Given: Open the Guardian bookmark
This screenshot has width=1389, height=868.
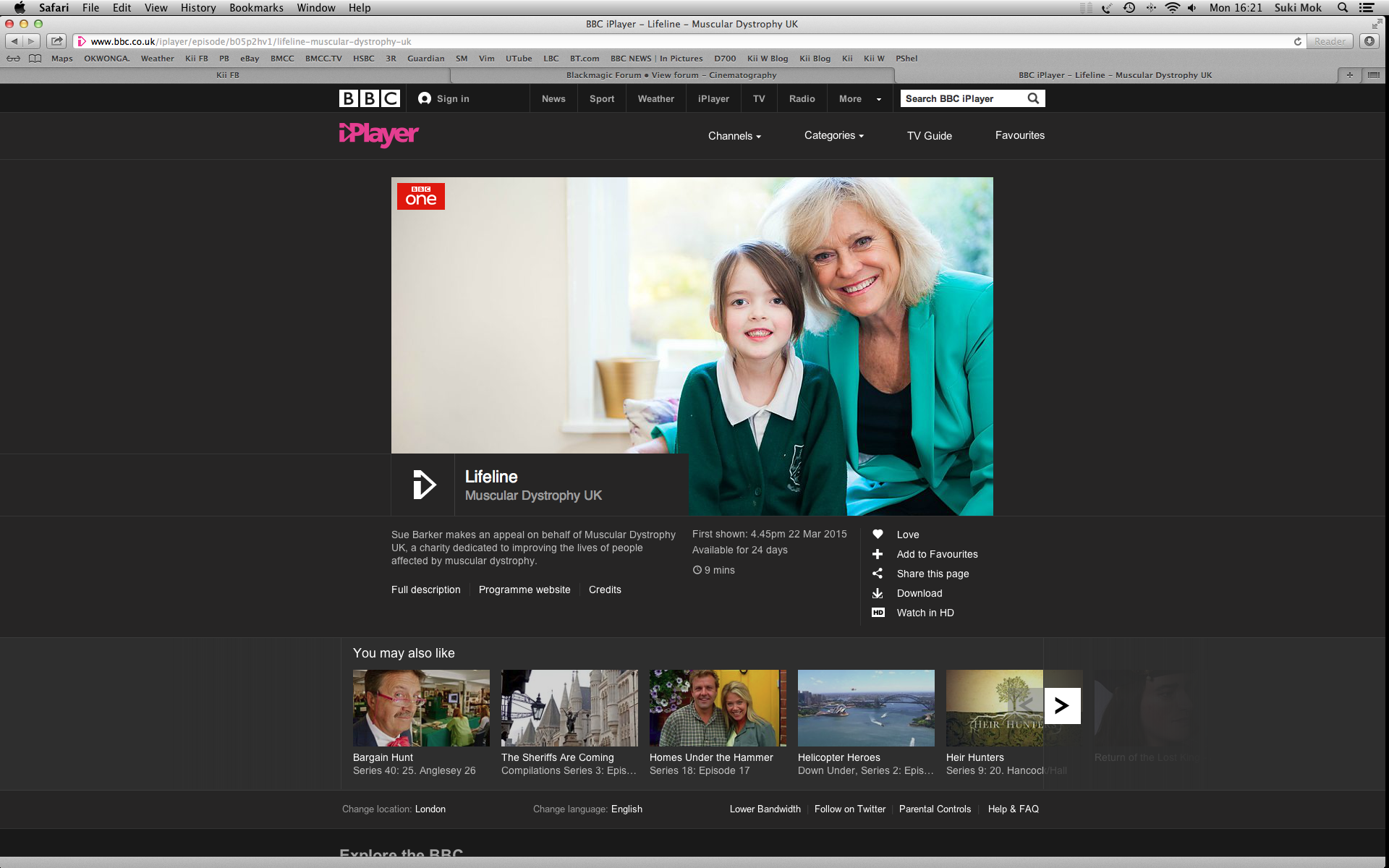Looking at the screenshot, I should [x=426, y=59].
